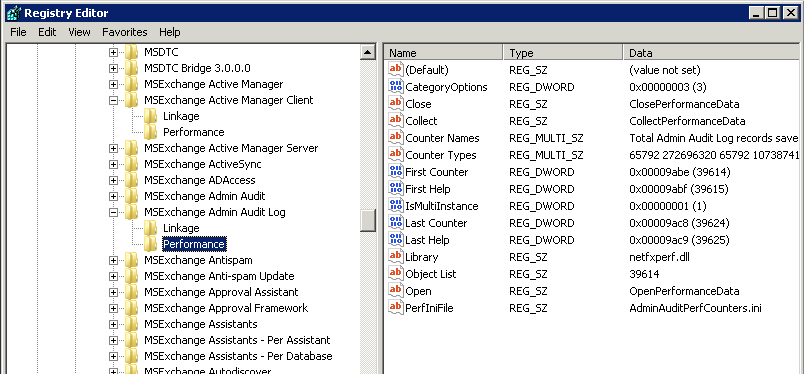Collapse the MSExchange Admin Audit Log key
Image resolution: width=804 pixels, height=374 pixels.
[x=113, y=212]
